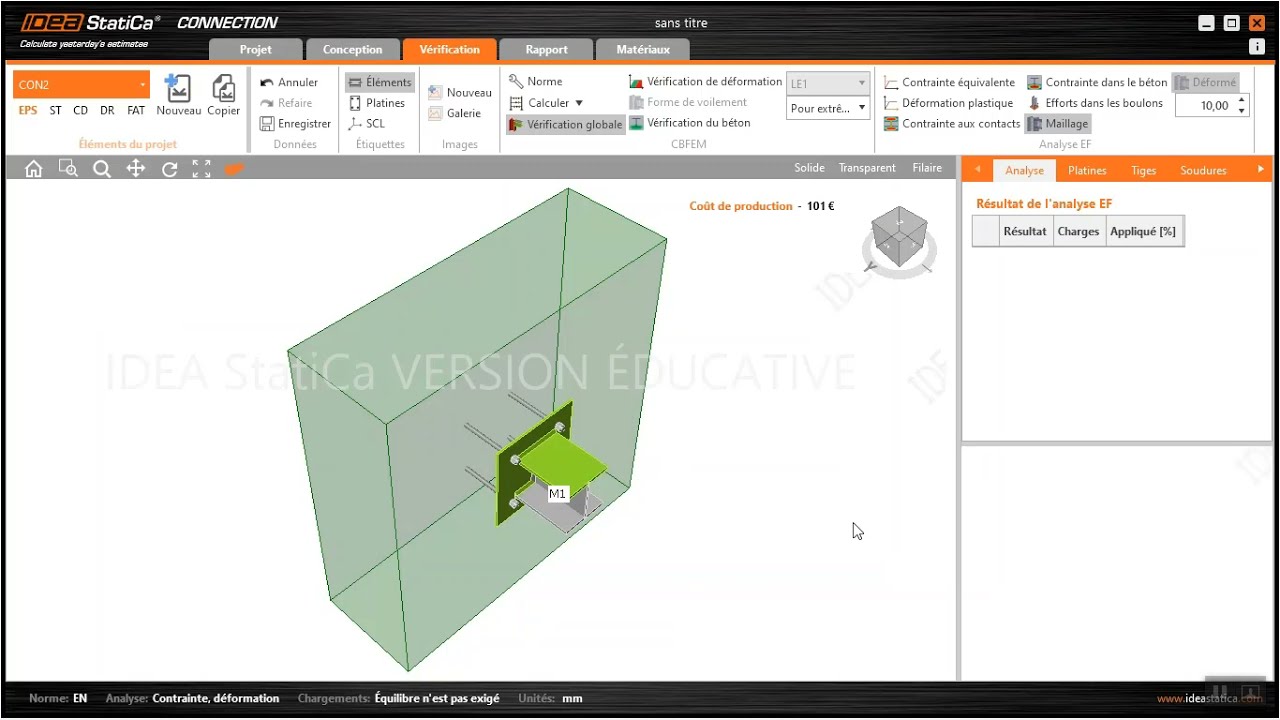Open the Norme settings

[x=536, y=82]
